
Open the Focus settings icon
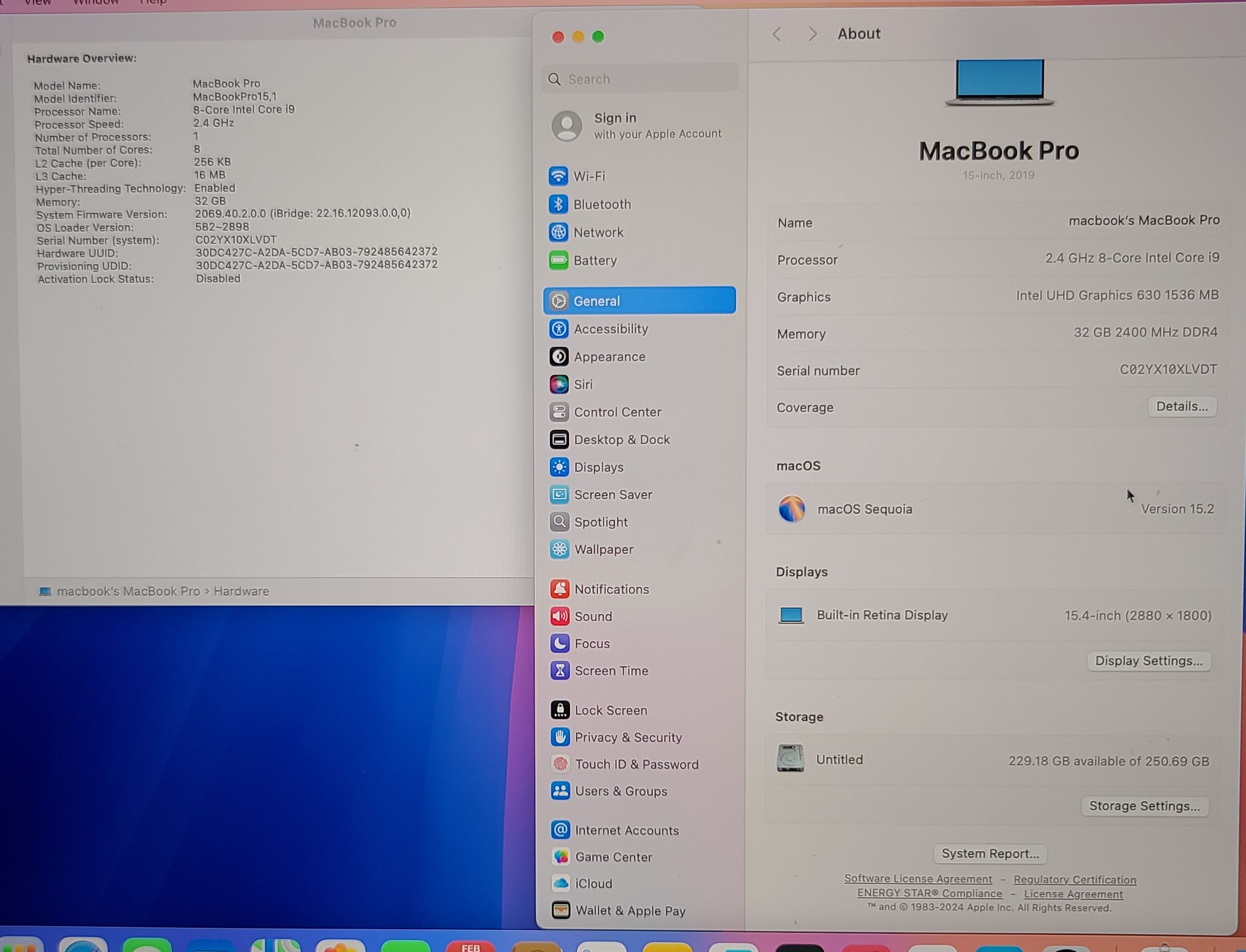pyautogui.click(x=560, y=644)
